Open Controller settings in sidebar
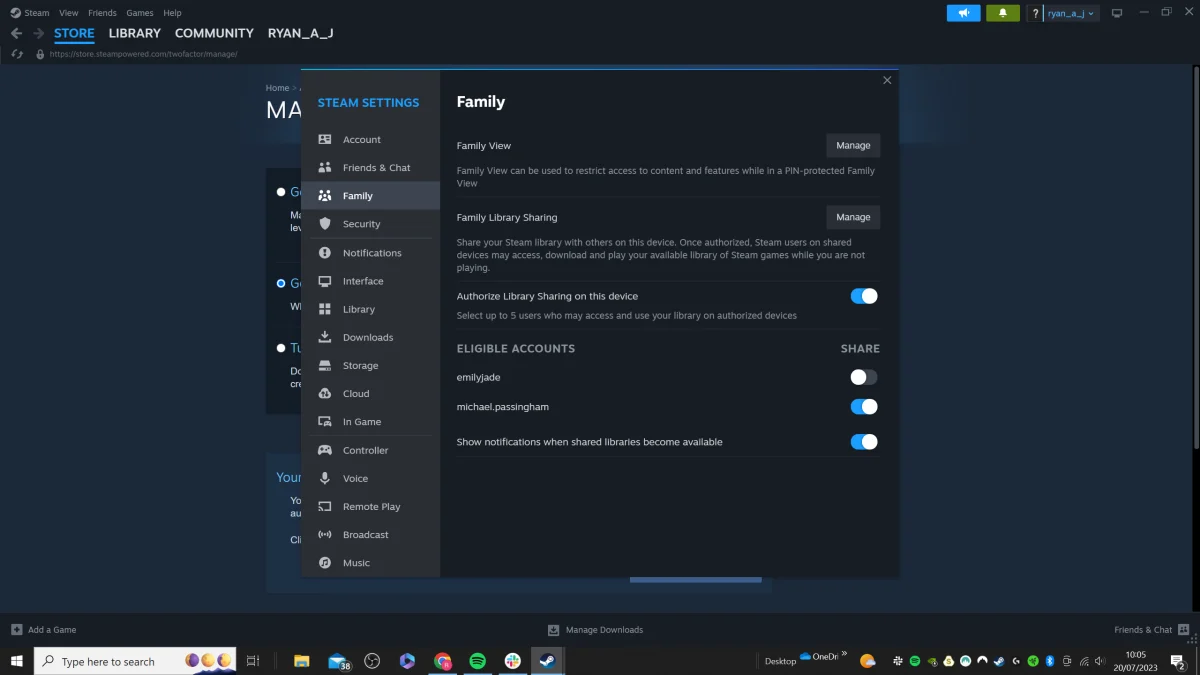The image size is (1200, 675). (365, 450)
